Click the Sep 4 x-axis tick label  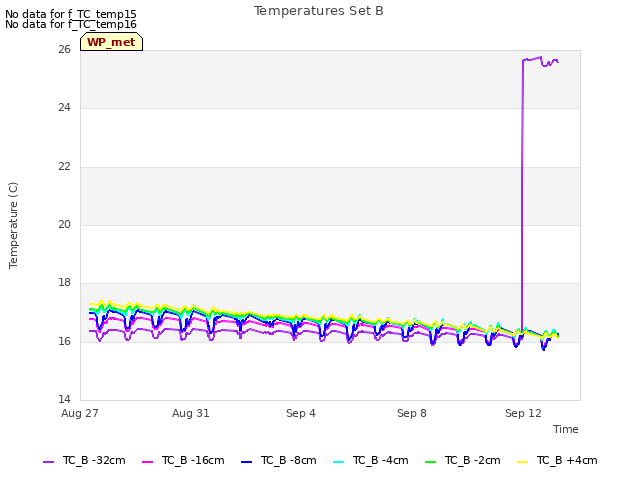[x=301, y=413]
